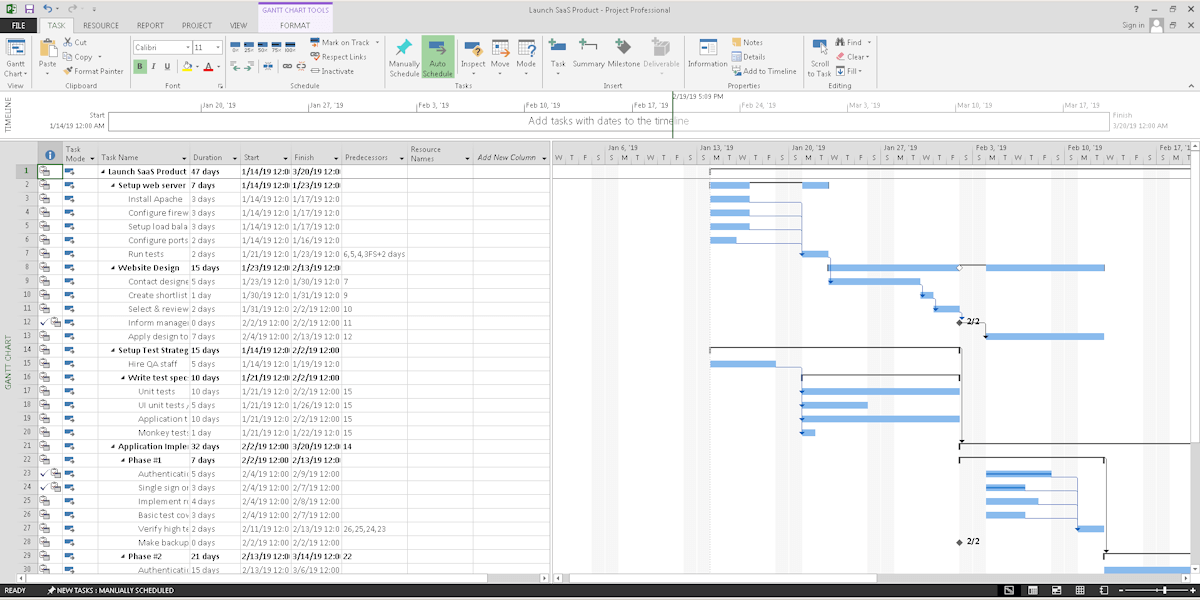Viewport: 1200px width, 600px height.
Task: Open the font name Calibri dropdown
Action: (188, 47)
